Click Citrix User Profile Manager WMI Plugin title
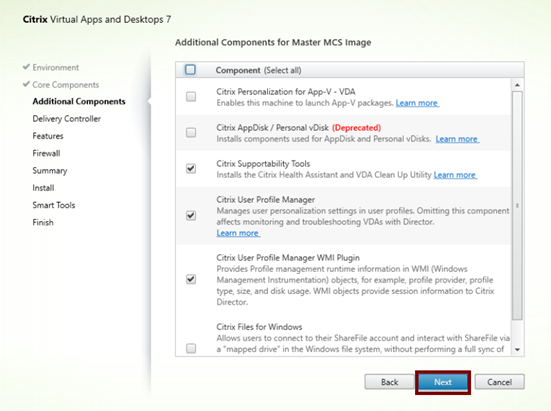The height and width of the screenshot is (411, 551). 288,258
